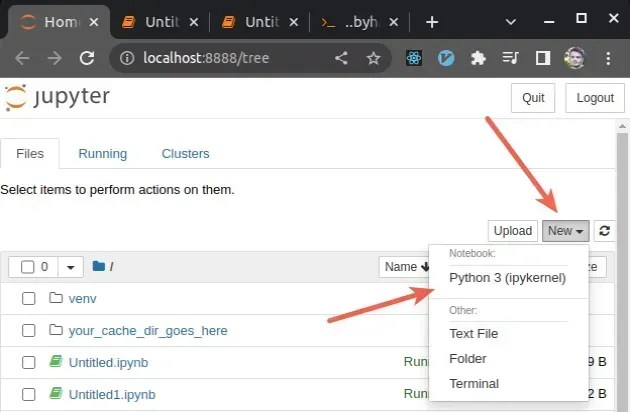Open the your_cache_dir_goes_here folder link

148,331
